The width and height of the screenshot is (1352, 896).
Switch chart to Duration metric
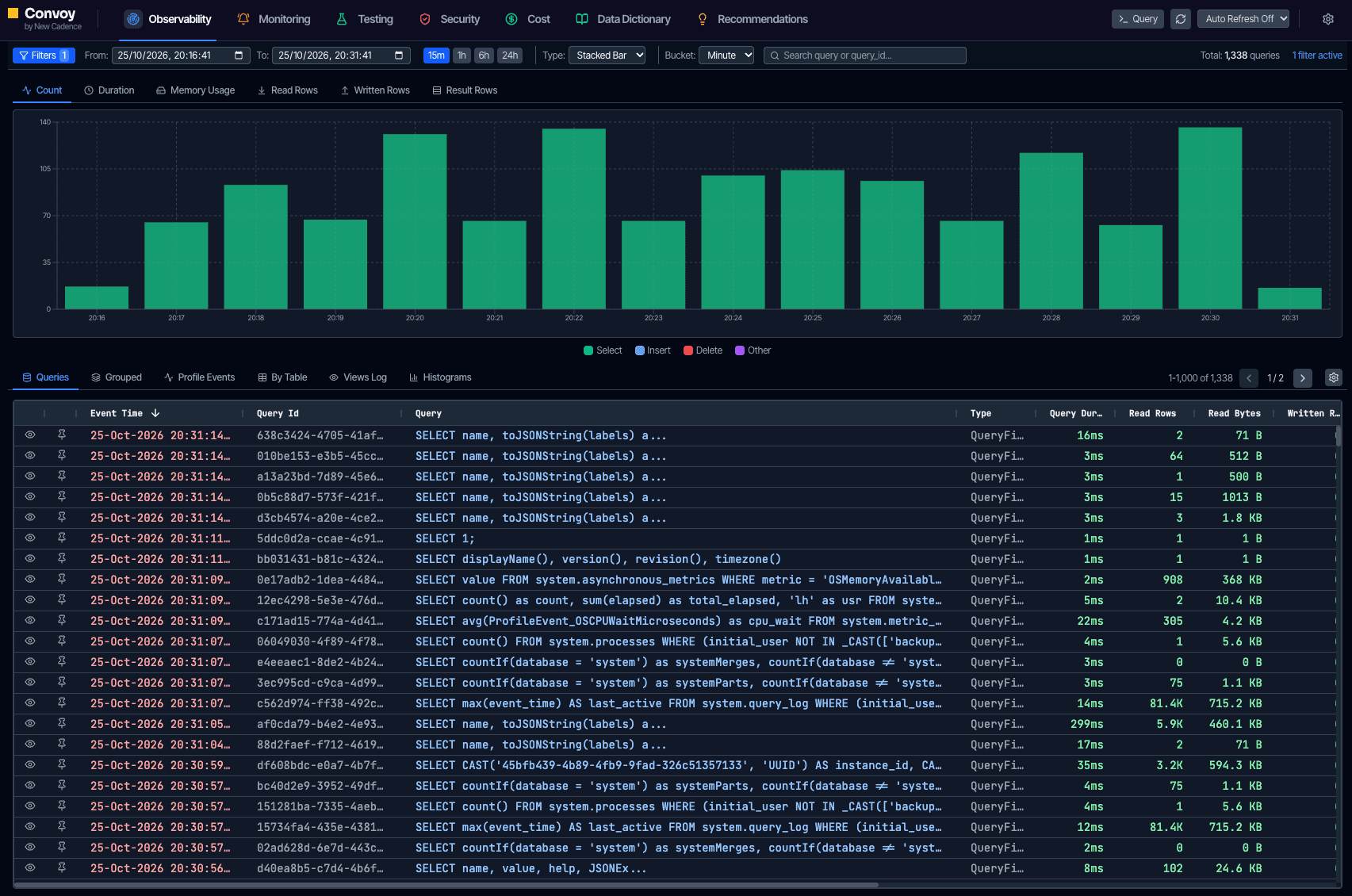tap(109, 90)
